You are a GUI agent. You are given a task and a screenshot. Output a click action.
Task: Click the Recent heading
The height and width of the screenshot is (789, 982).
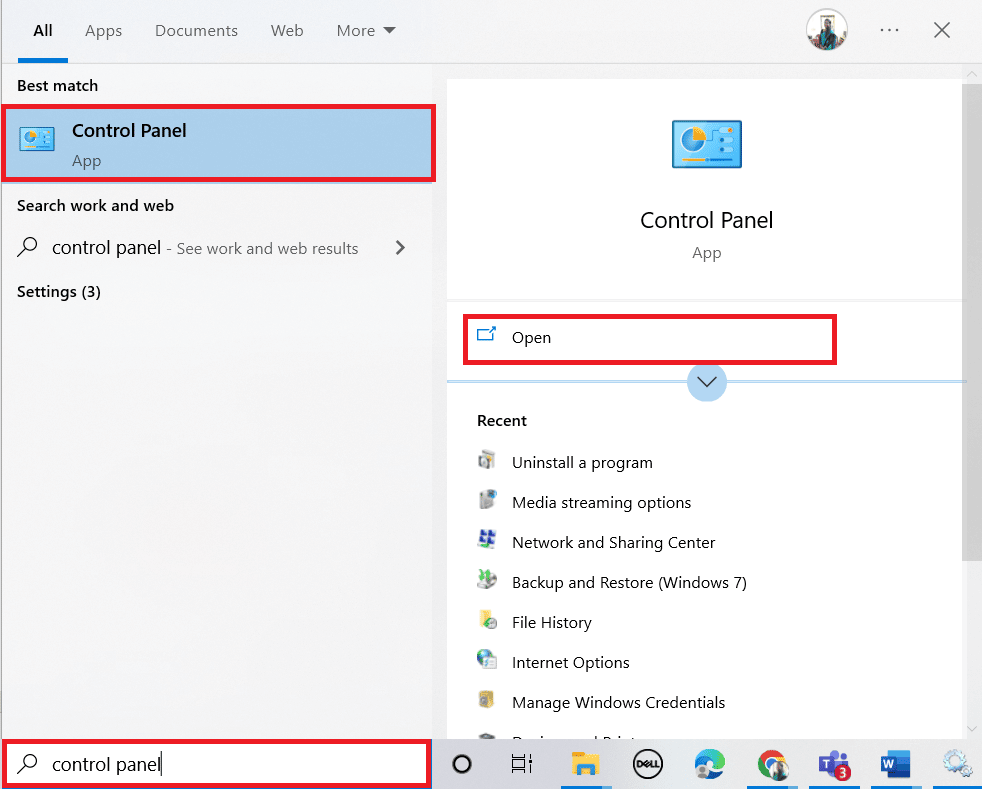pyautogui.click(x=502, y=421)
